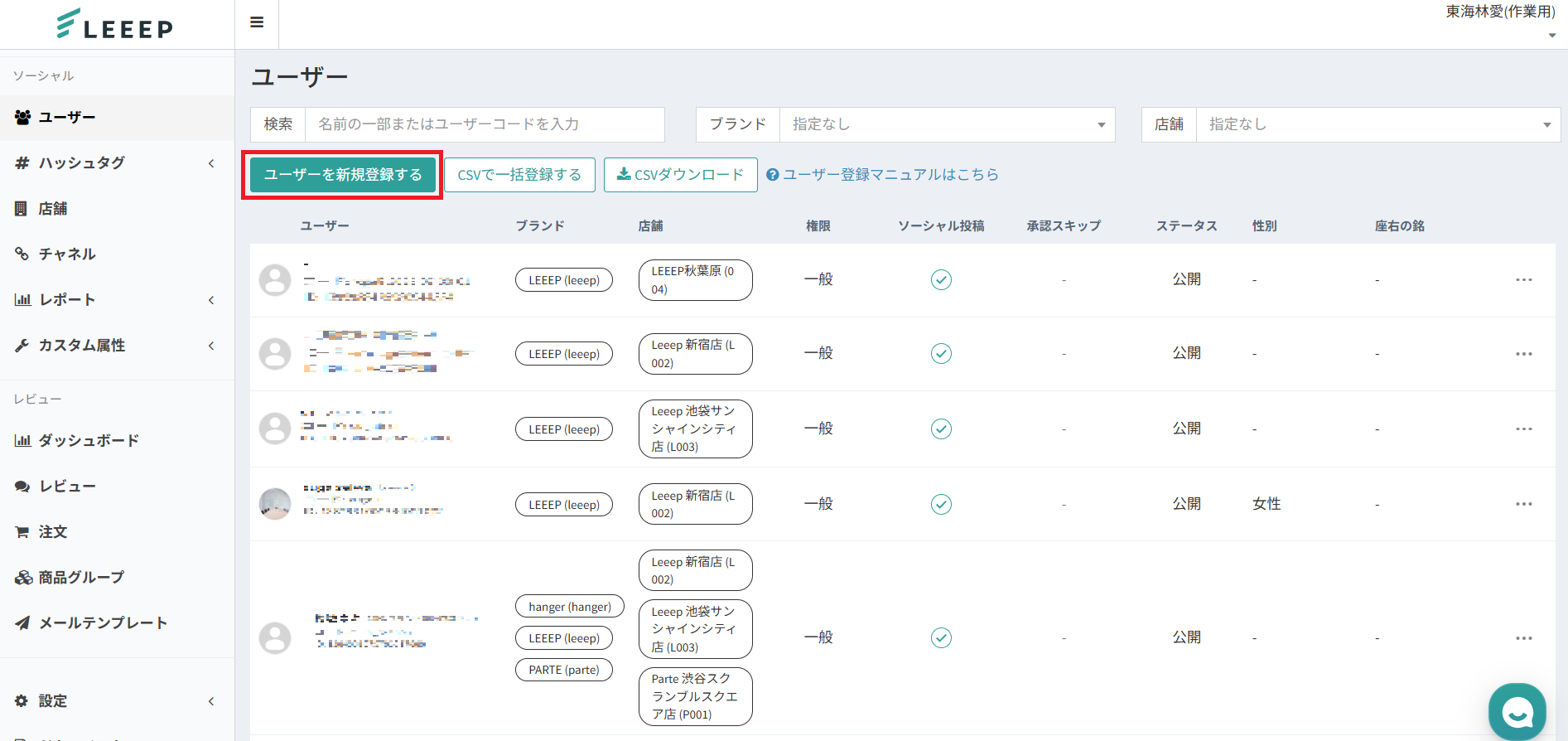
Task: Click the LEEEP logo
Action: click(x=115, y=25)
